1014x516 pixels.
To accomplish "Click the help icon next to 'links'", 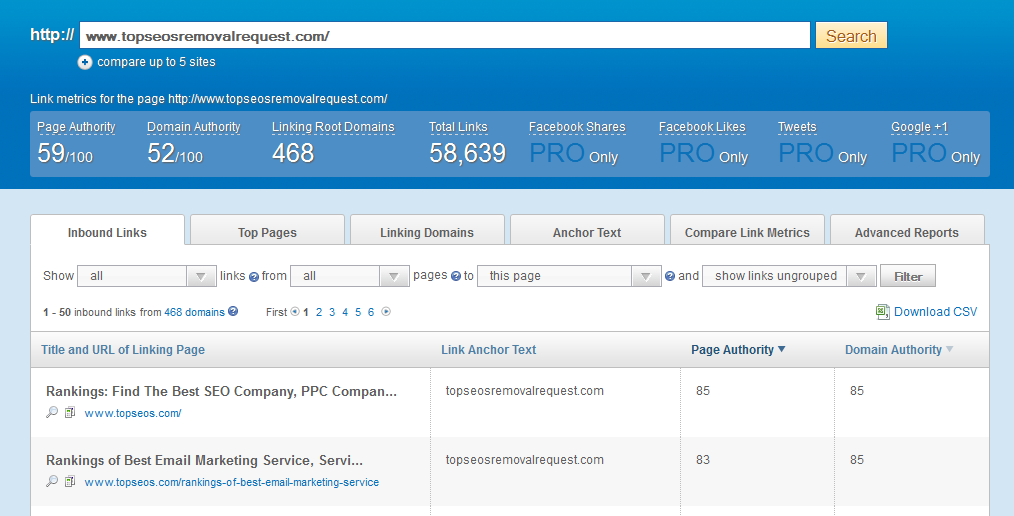I will 254,277.
